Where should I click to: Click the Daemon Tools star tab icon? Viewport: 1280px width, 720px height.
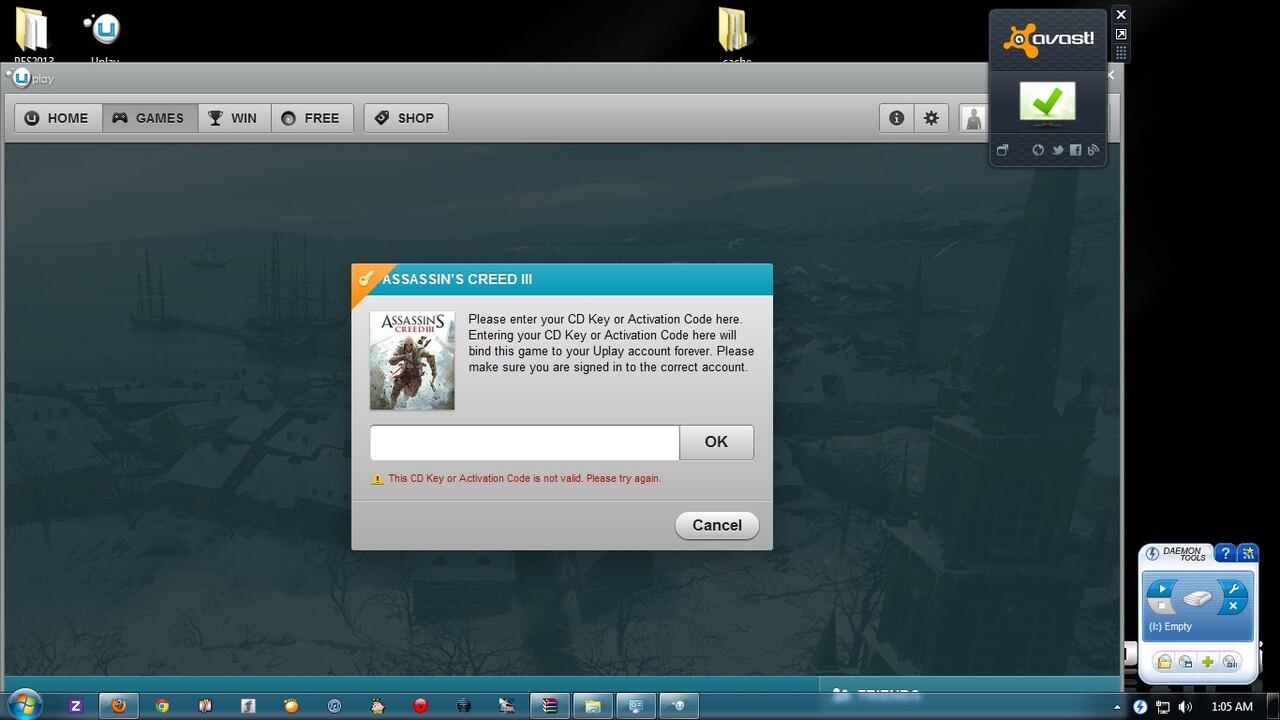[x=1247, y=553]
